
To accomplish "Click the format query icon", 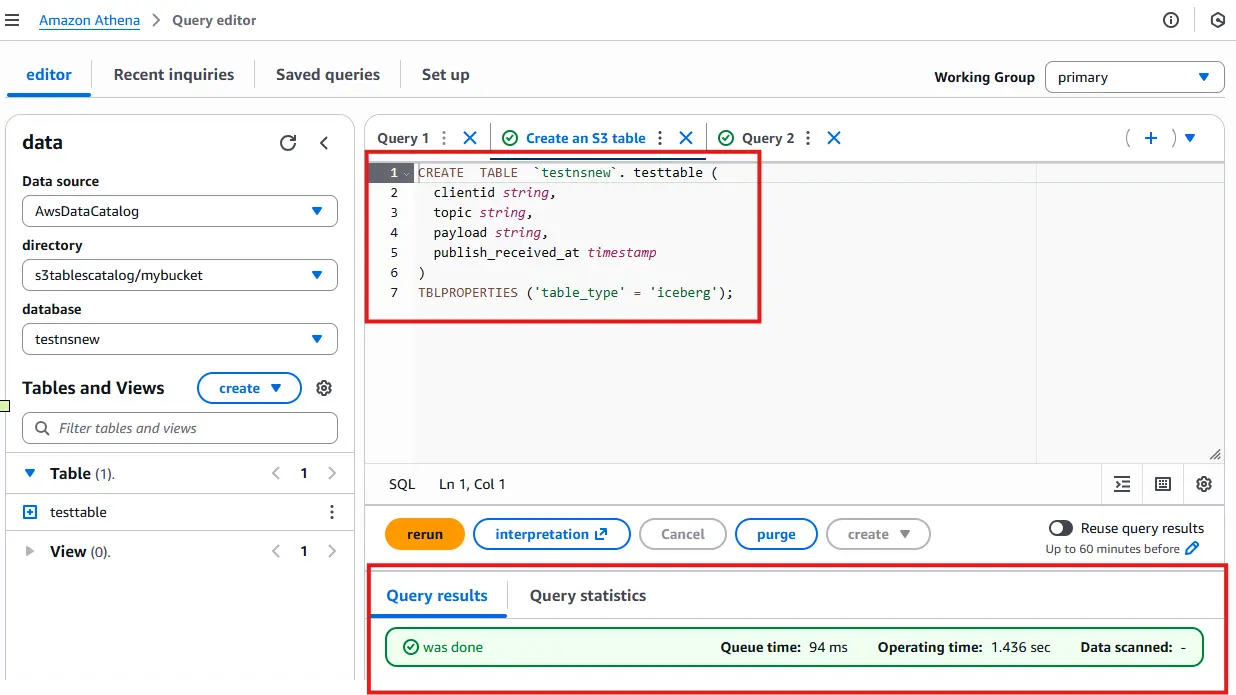I will (x=1122, y=484).
